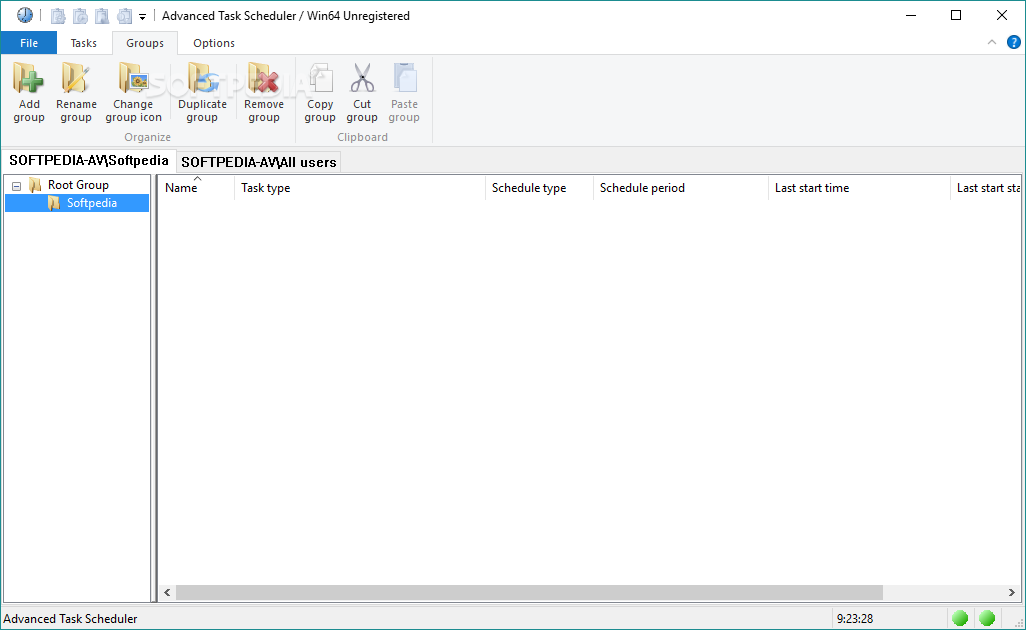Click Softpedia folder icon in tree

pos(54,203)
